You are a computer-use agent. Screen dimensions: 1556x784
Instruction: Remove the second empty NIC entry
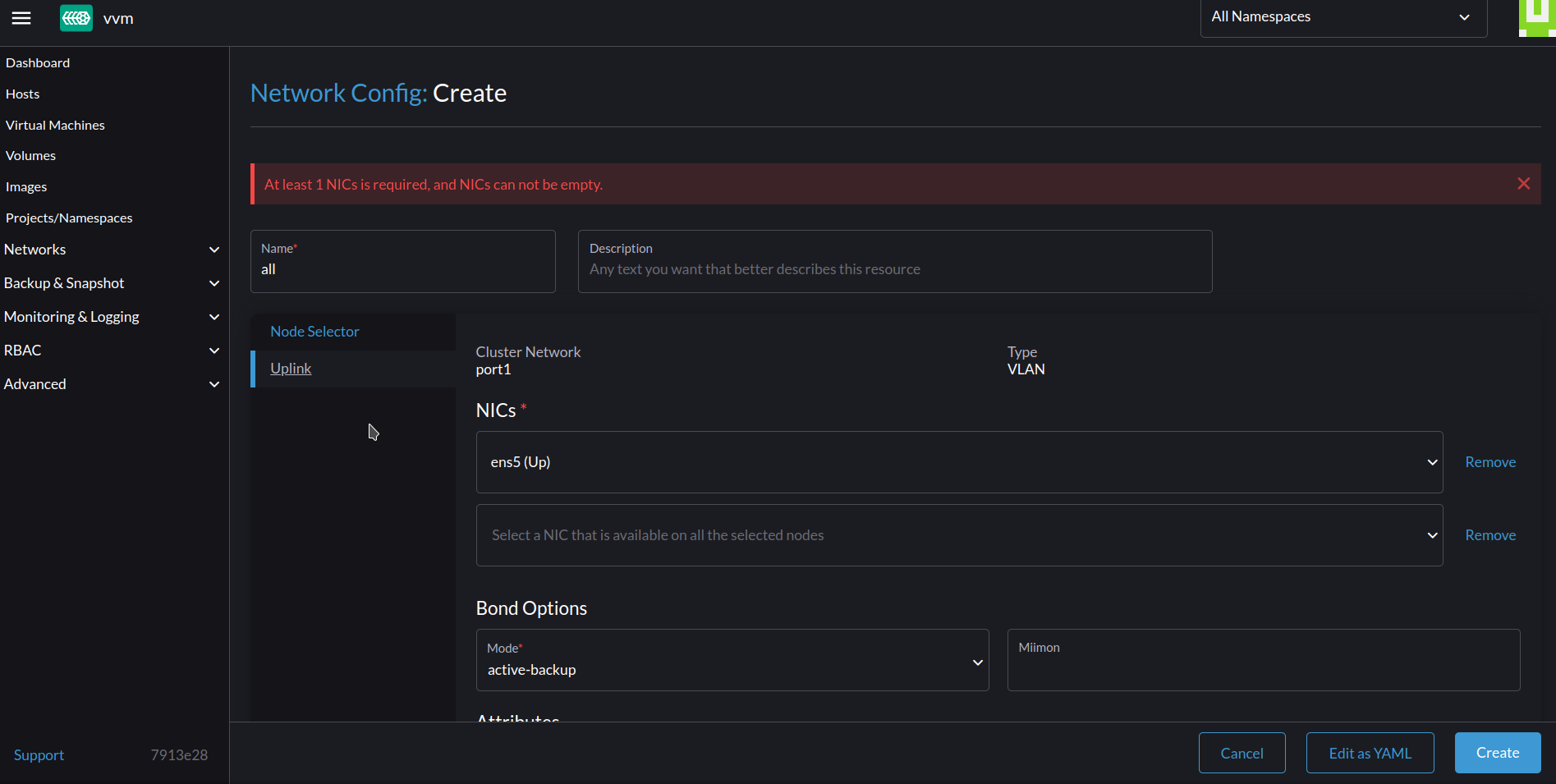tap(1489, 534)
